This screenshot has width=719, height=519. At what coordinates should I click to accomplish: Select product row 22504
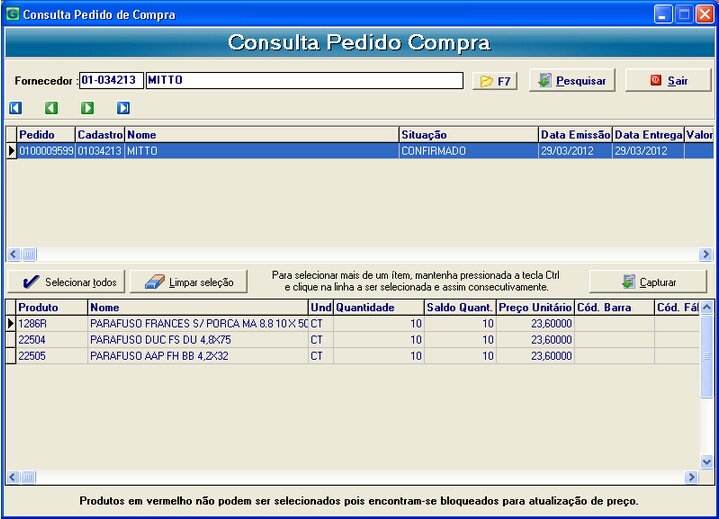tap(353, 340)
